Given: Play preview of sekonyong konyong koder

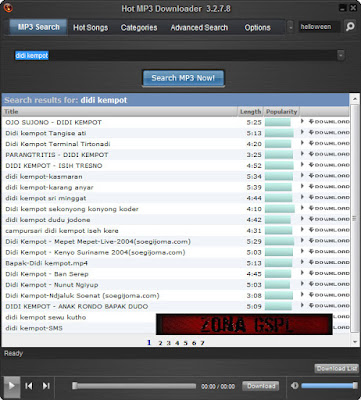Looking at the screenshot, I should (x=302, y=208).
